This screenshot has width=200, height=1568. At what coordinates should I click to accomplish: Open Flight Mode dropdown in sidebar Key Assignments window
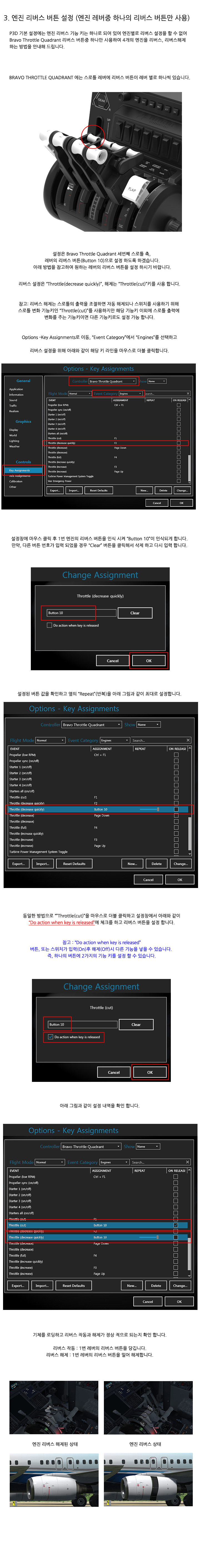coord(80,393)
